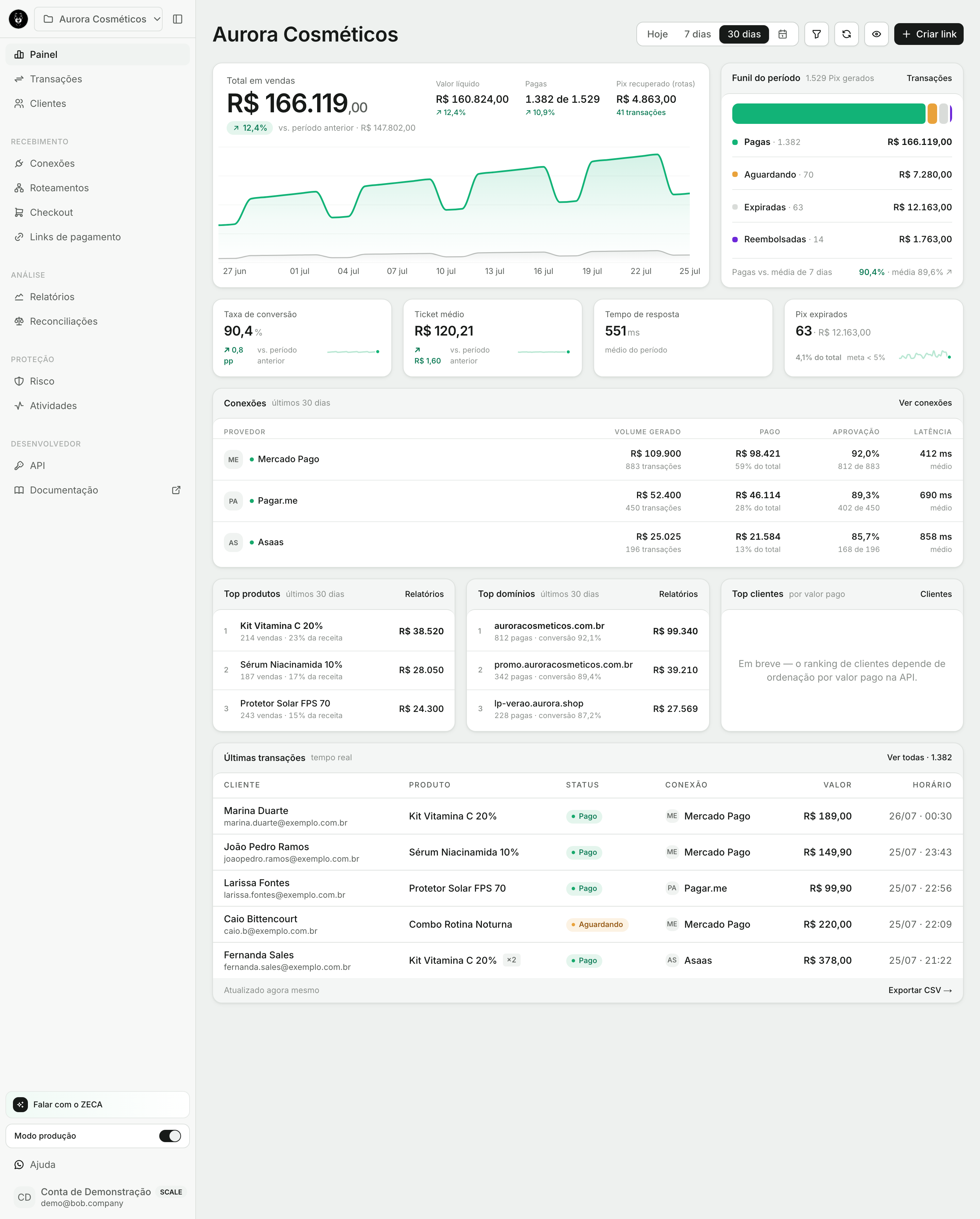The image size is (980, 1219).
Task: Open Atividades in the sidebar
Action: (98, 405)
